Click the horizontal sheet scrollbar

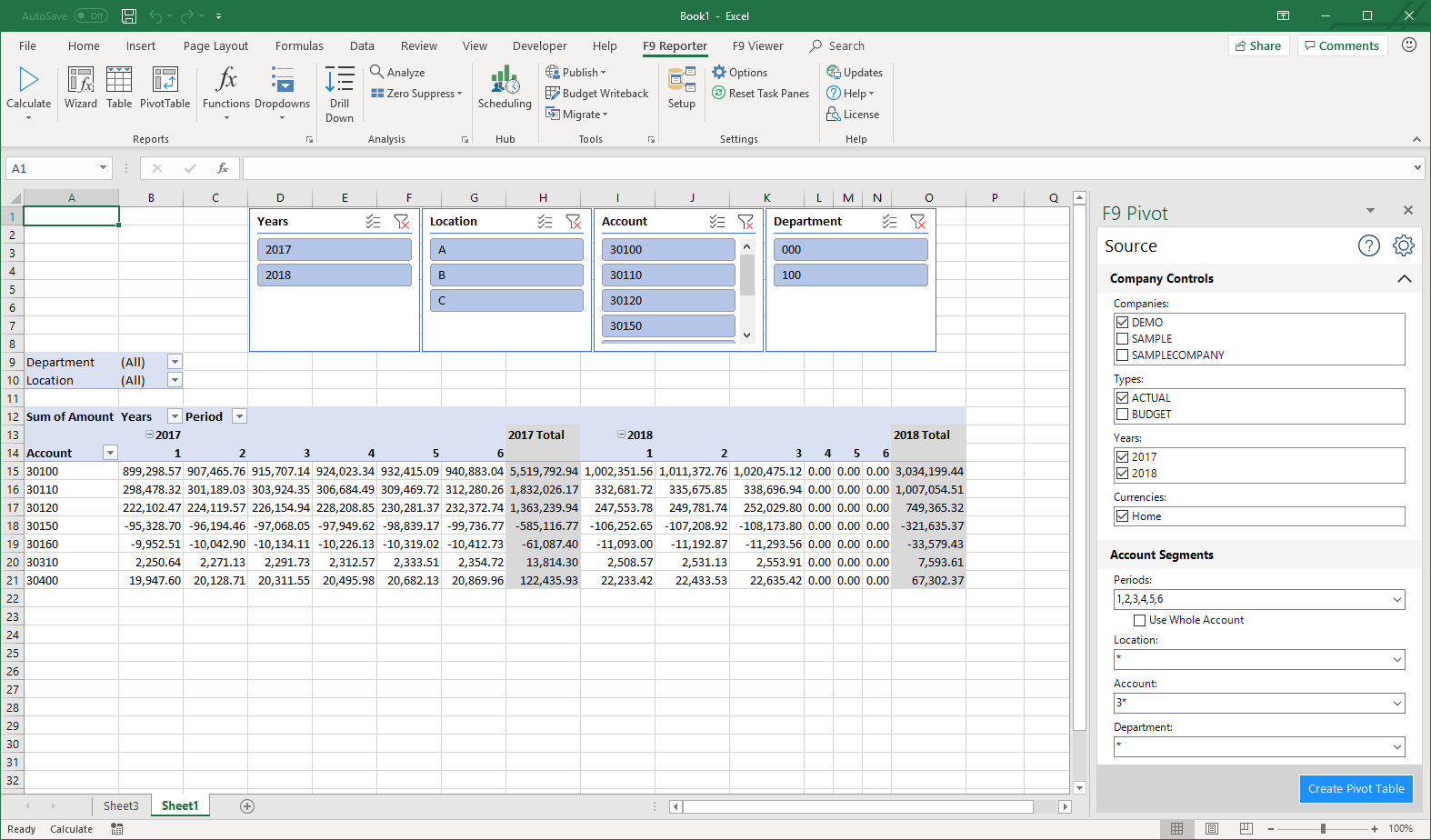click(x=858, y=806)
